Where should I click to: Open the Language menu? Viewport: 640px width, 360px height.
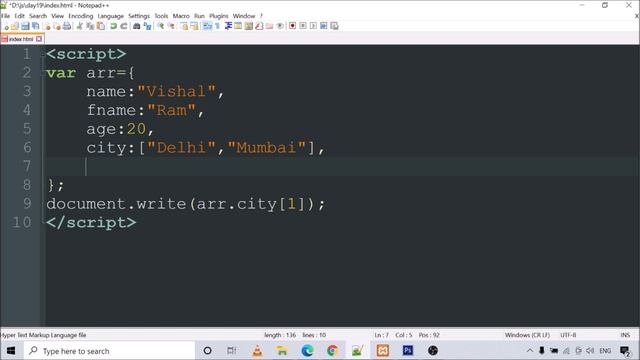(x=111, y=16)
